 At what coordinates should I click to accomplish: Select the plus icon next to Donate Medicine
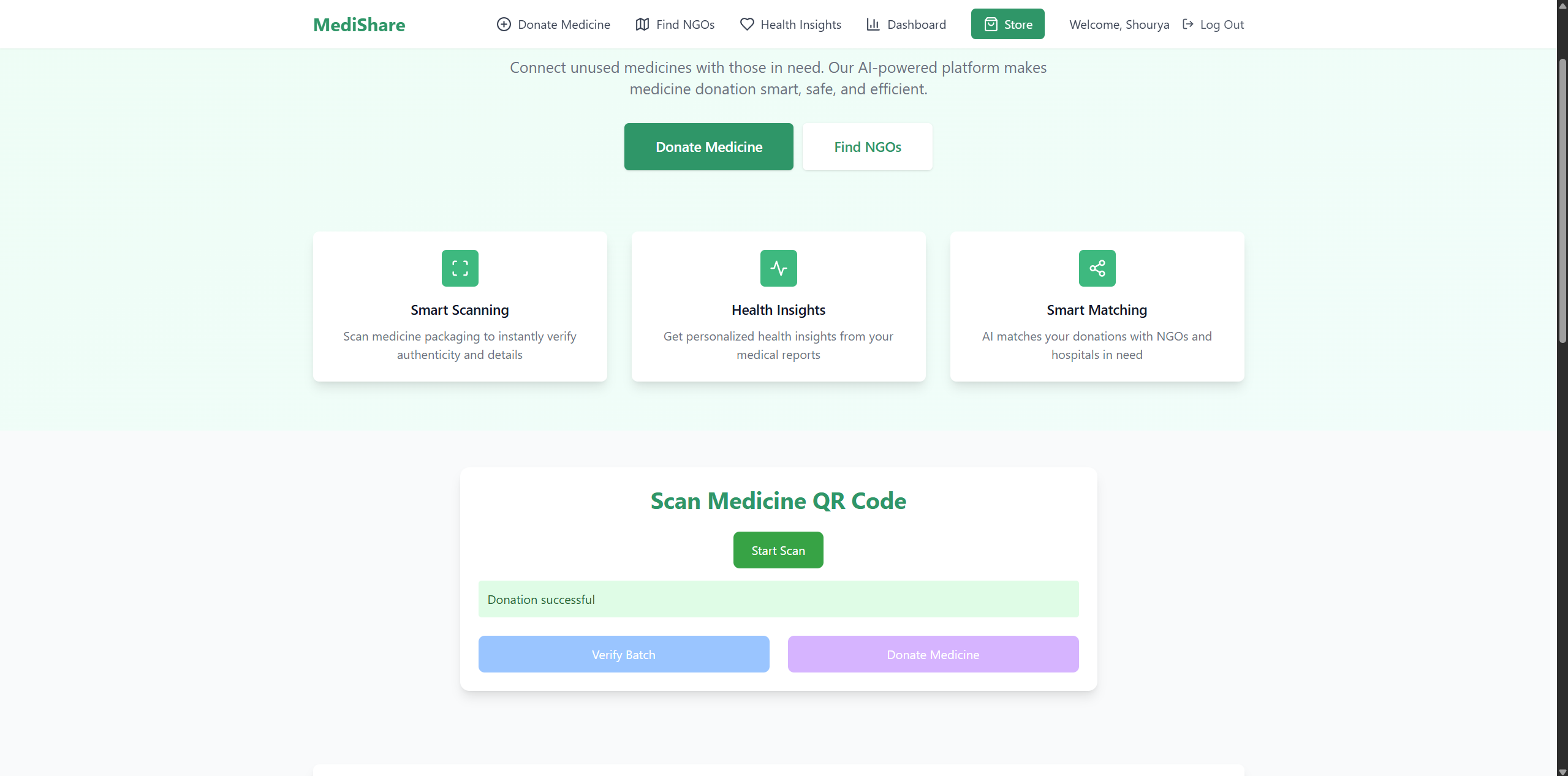pyautogui.click(x=504, y=24)
